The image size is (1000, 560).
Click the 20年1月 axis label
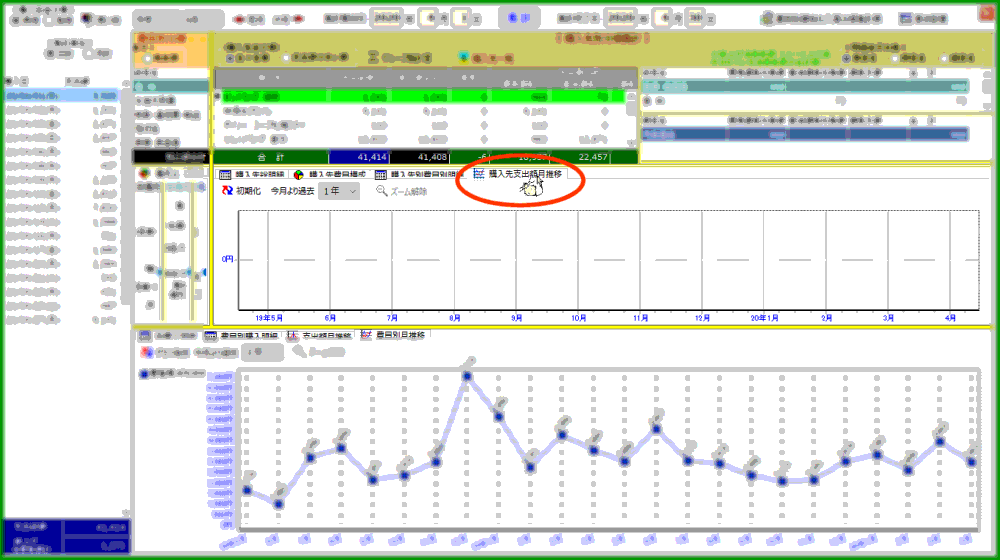(764, 318)
